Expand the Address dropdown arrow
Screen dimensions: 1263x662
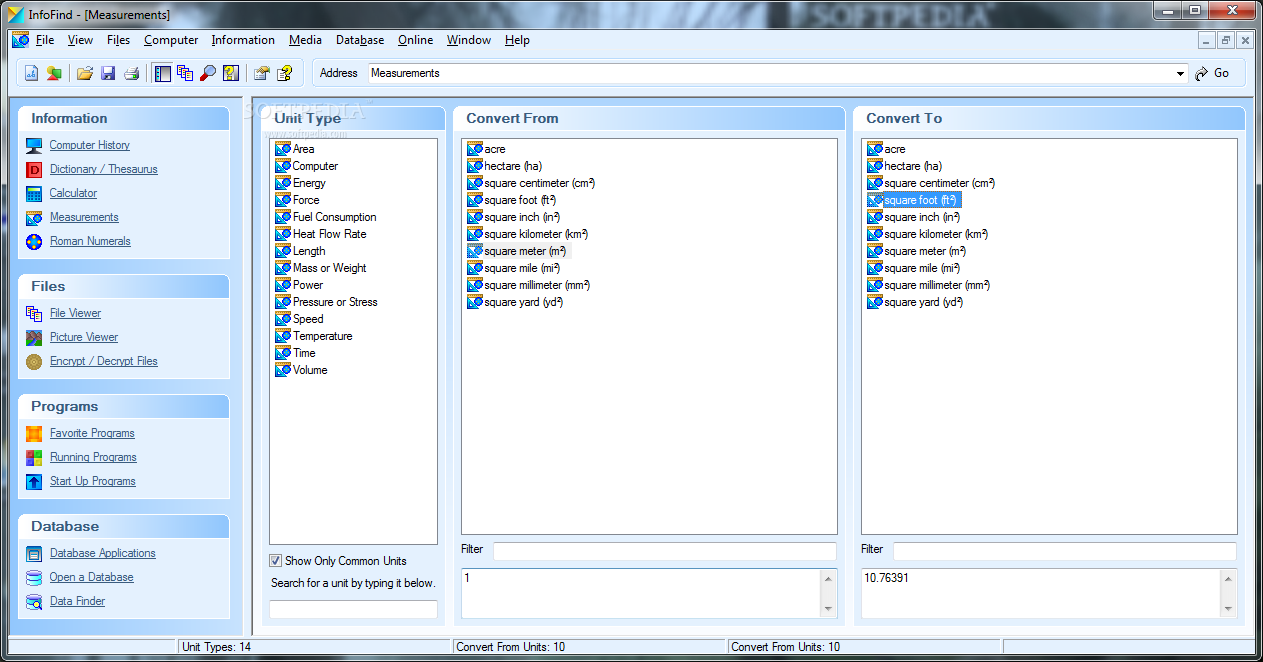[1181, 73]
